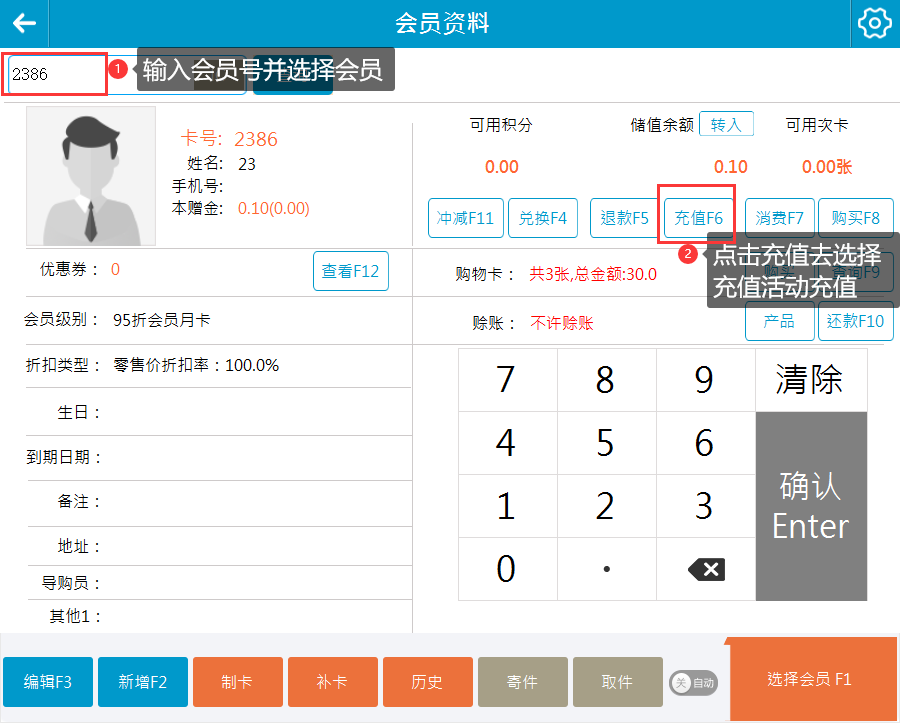
Task: Select the 兑换F4 exchange button
Action: pos(543,218)
